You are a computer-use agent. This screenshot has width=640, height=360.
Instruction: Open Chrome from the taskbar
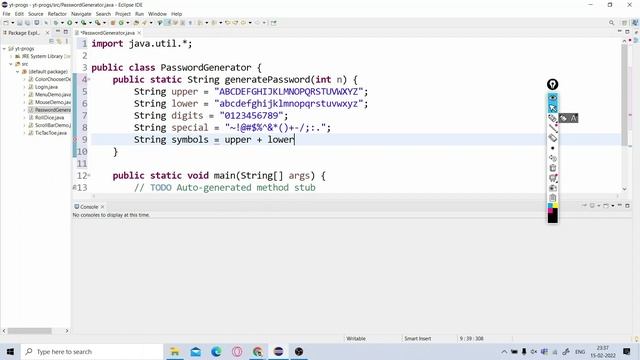(x=258, y=351)
